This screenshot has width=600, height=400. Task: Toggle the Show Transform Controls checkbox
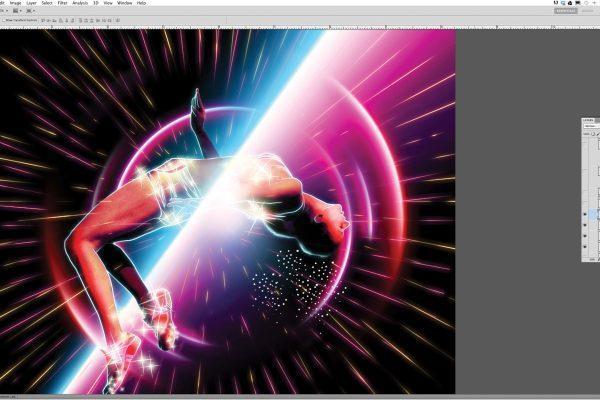[4, 20]
